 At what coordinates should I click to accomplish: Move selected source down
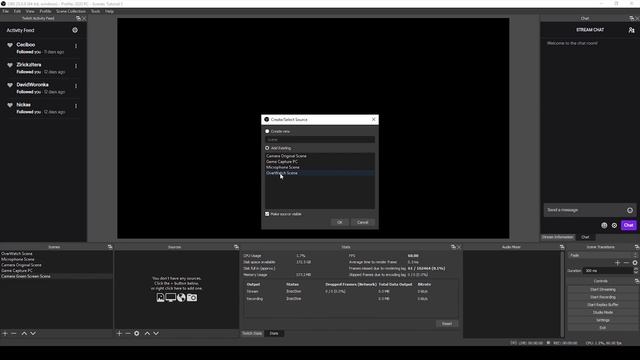coord(156,333)
